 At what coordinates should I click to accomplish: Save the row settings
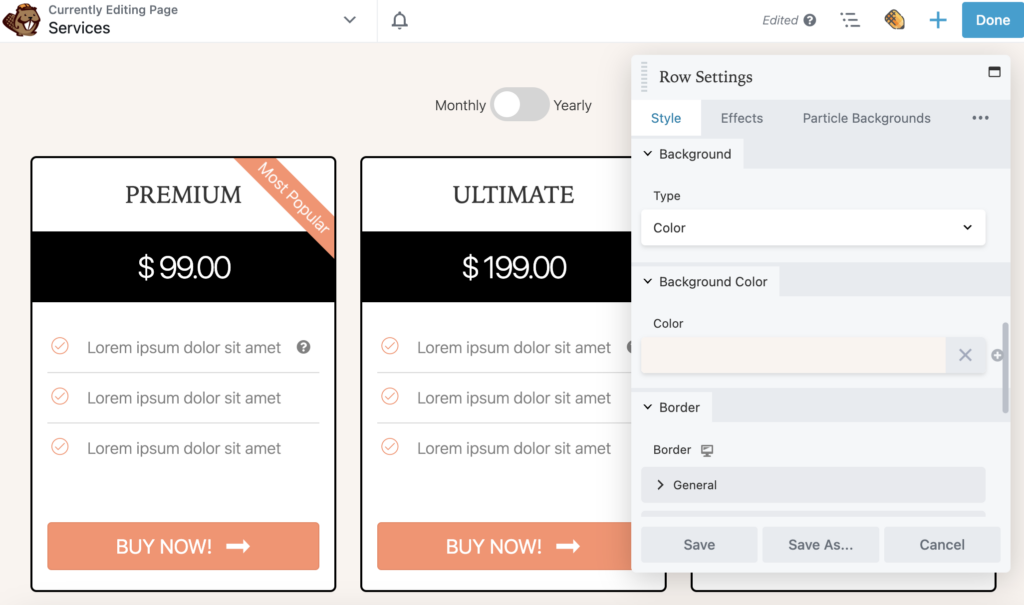(699, 544)
